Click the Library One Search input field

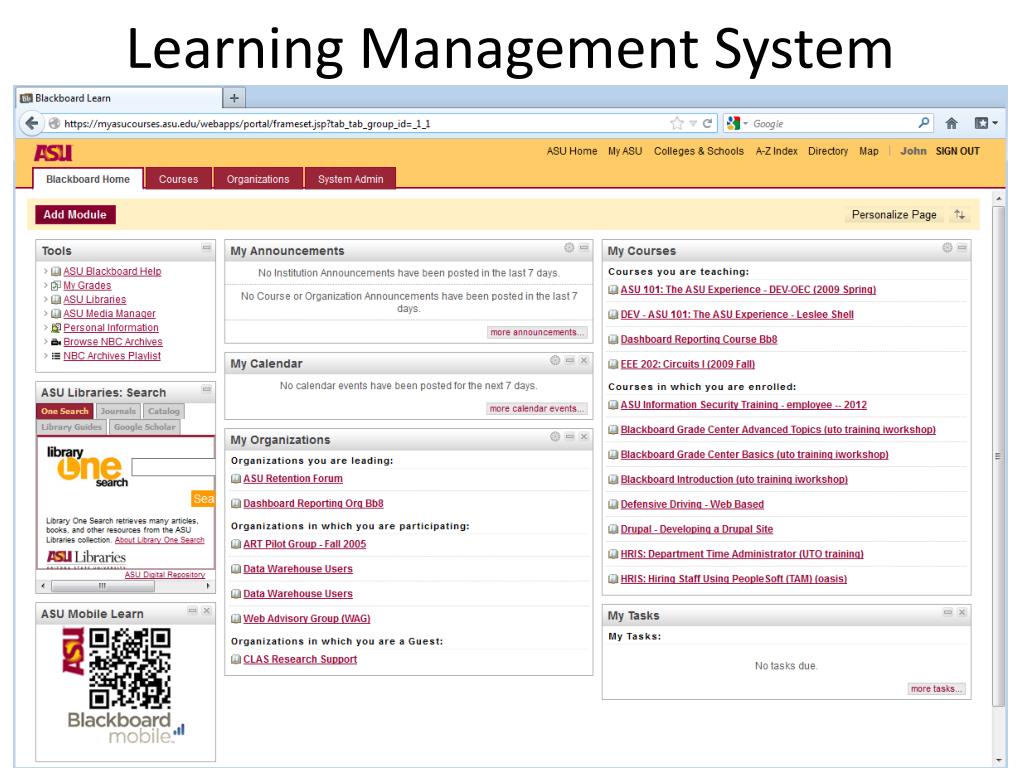click(173, 467)
